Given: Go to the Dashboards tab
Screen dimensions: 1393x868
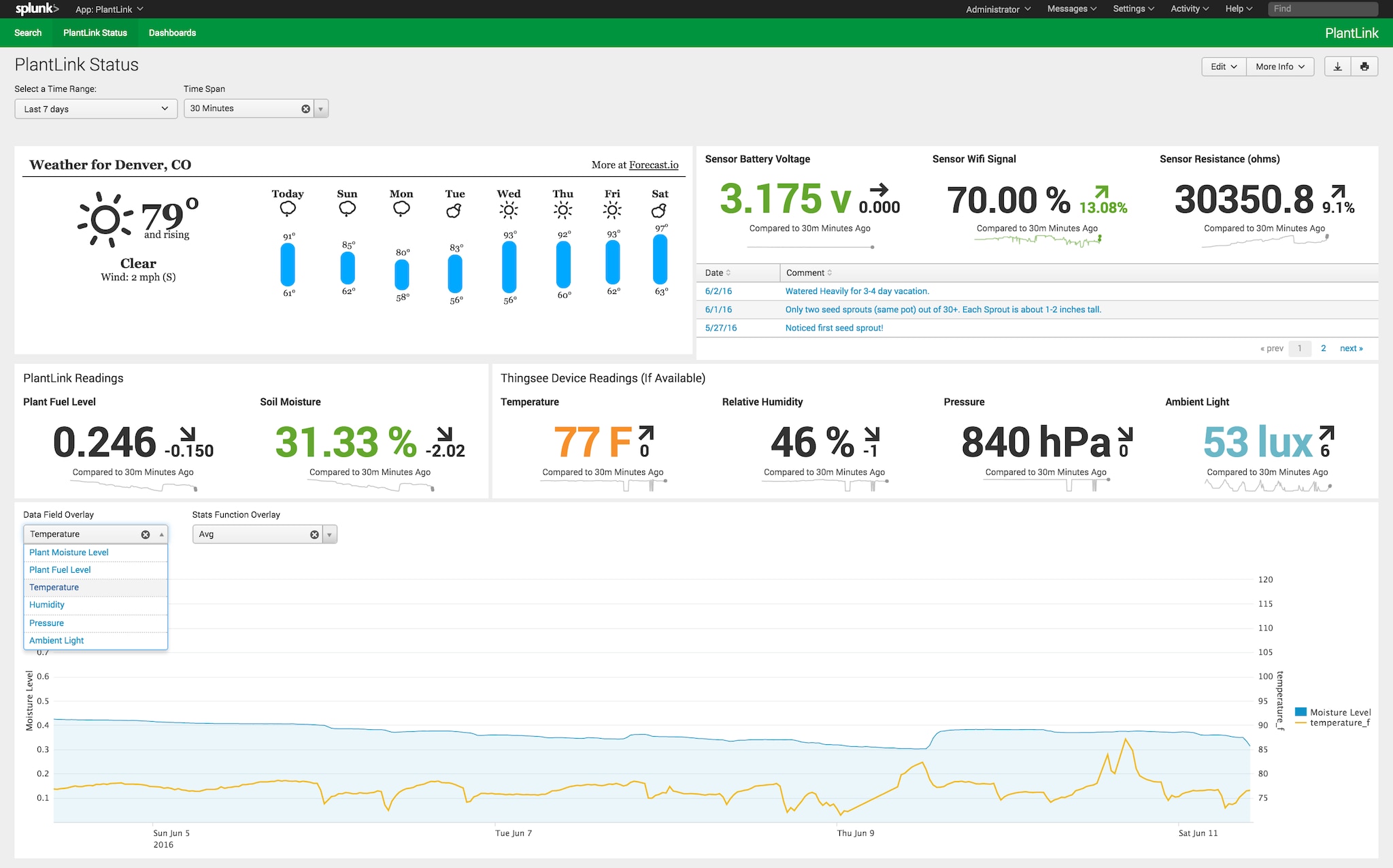Looking at the screenshot, I should [172, 33].
